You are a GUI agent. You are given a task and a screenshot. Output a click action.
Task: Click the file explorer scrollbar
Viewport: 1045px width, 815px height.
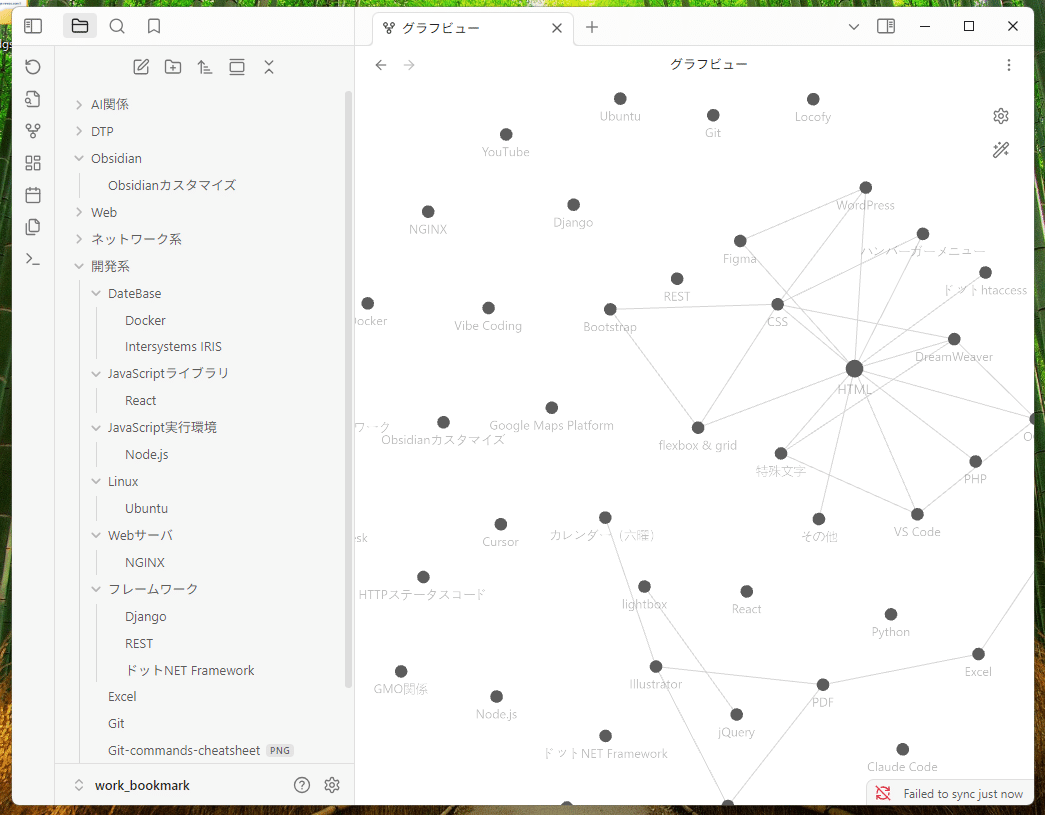click(x=348, y=390)
